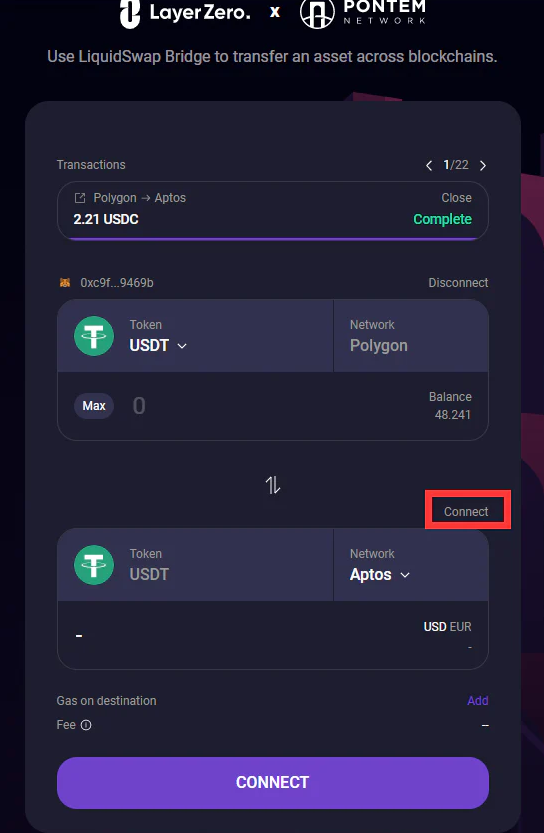Click the fee info icon

tap(86, 725)
